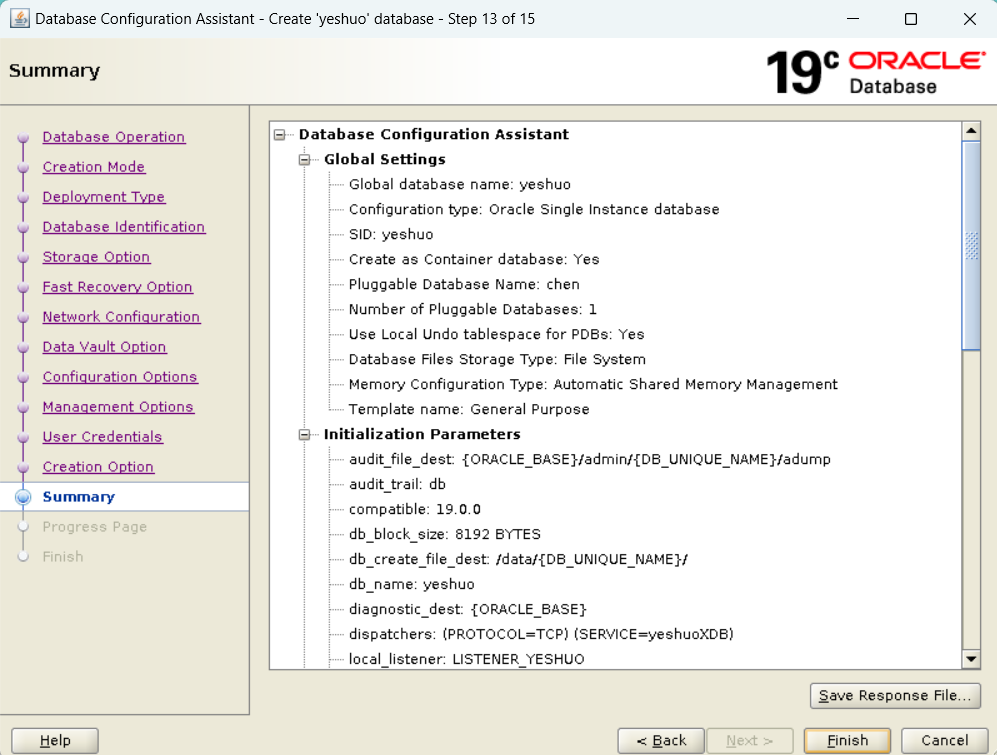Open the Storage Option step

tap(96, 256)
